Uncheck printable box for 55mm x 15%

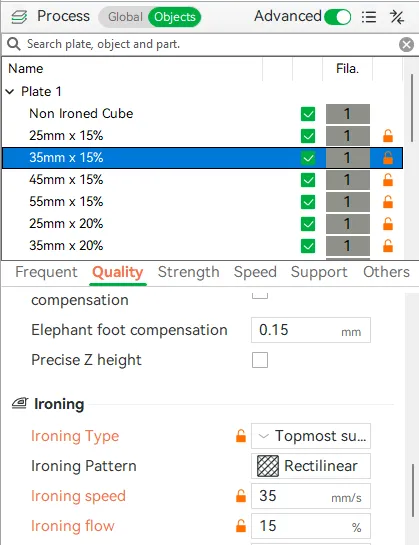pyautogui.click(x=308, y=202)
